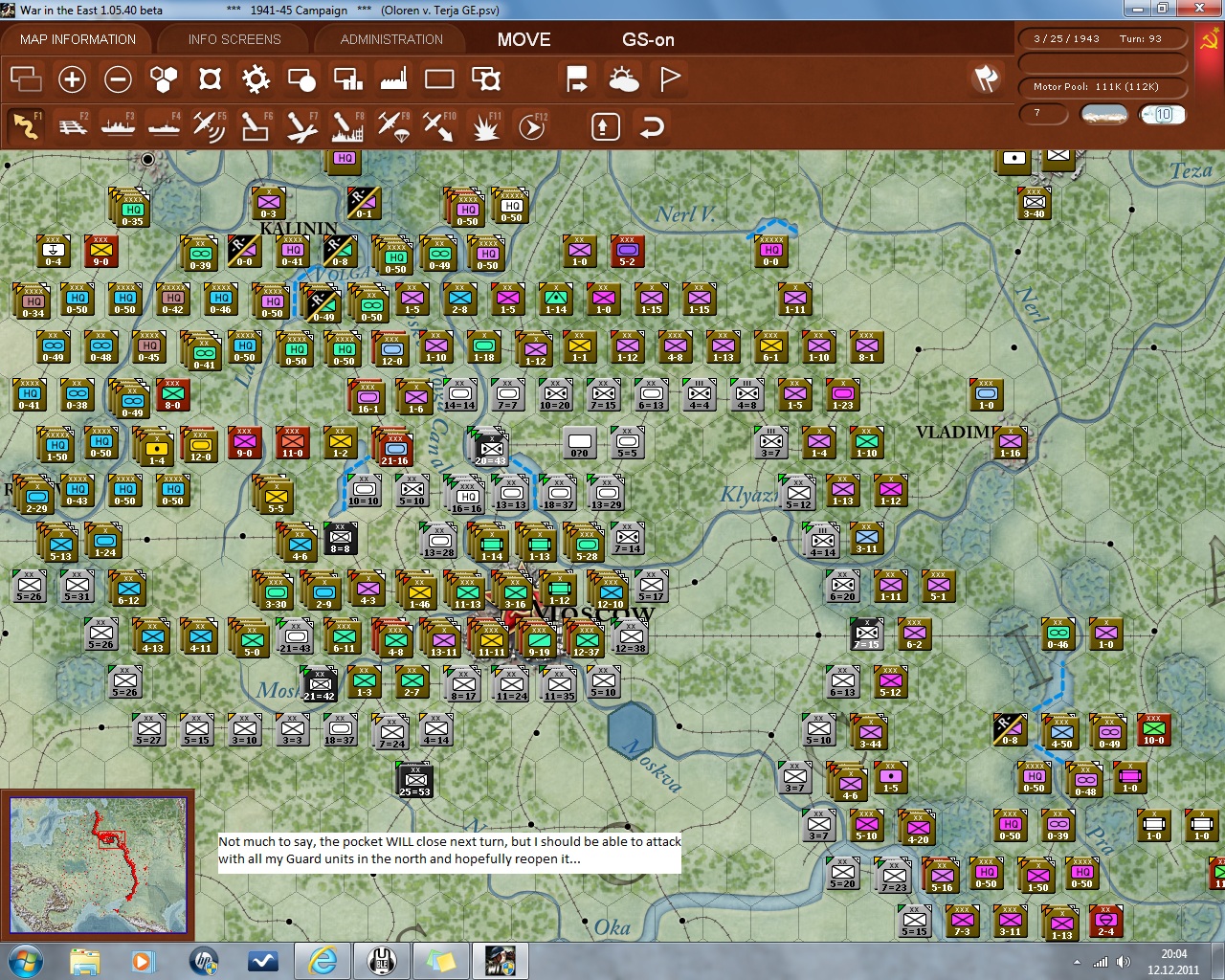Select the bomb-and-box air mode (F6) icon
The image size is (1225, 980).
(256, 125)
